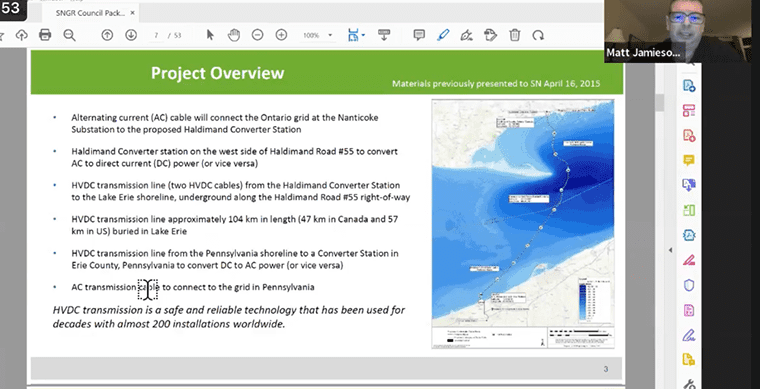The image size is (760, 389).
Task: Click the minus zoom out button
Action: click(x=257, y=35)
